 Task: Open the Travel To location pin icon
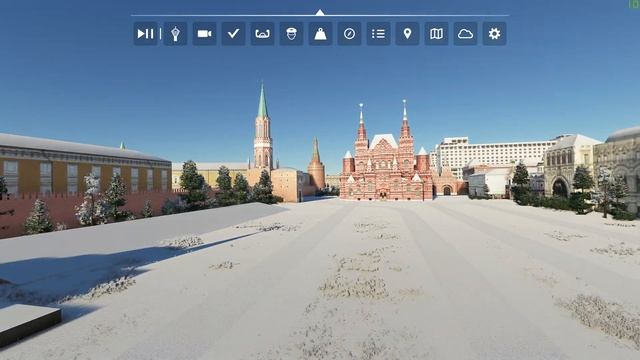click(407, 33)
